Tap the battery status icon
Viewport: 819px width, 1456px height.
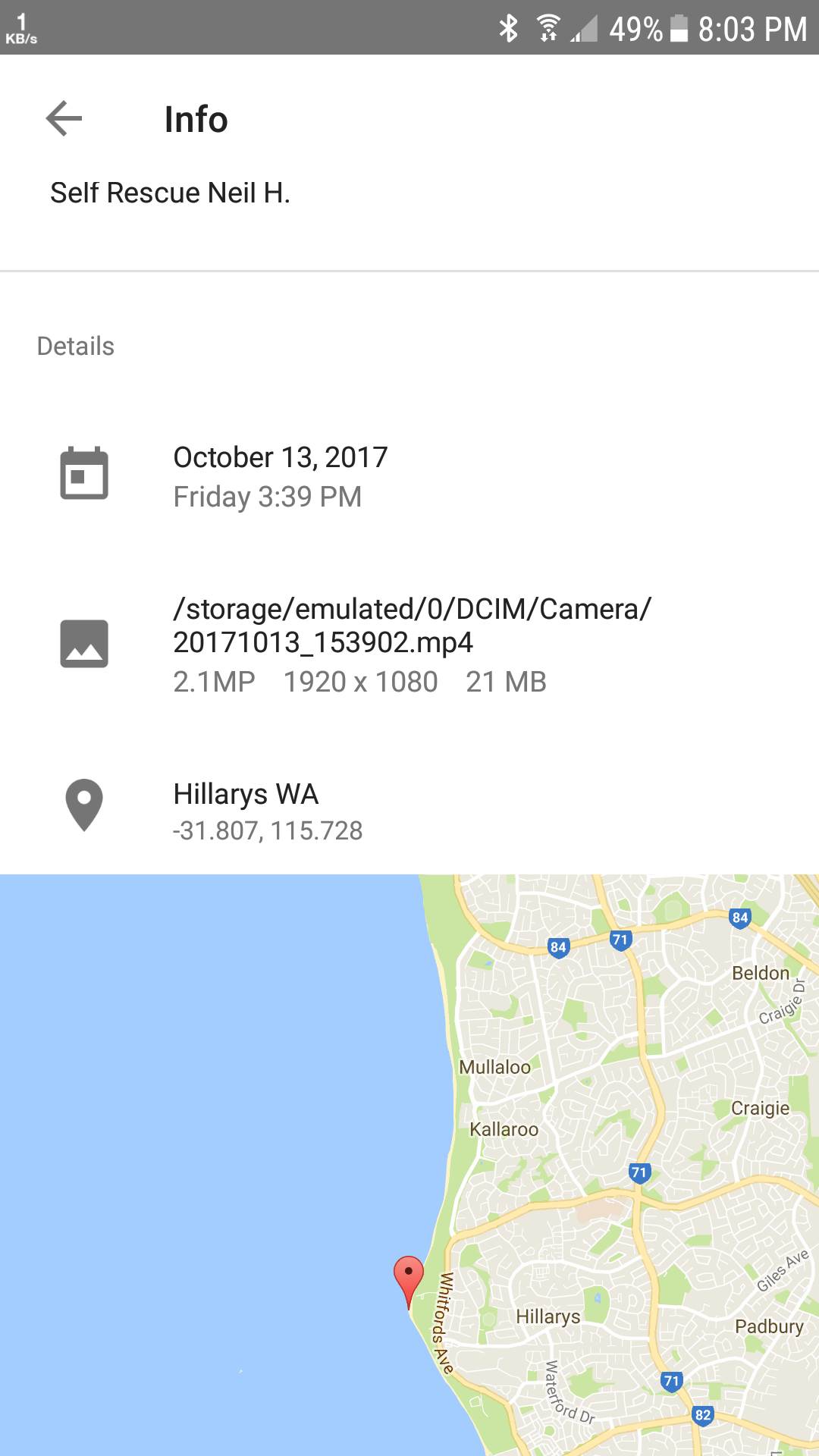pyautogui.click(x=679, y=29)
